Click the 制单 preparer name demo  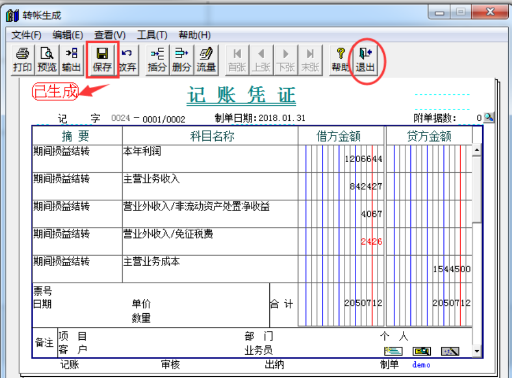pos(421,365)
